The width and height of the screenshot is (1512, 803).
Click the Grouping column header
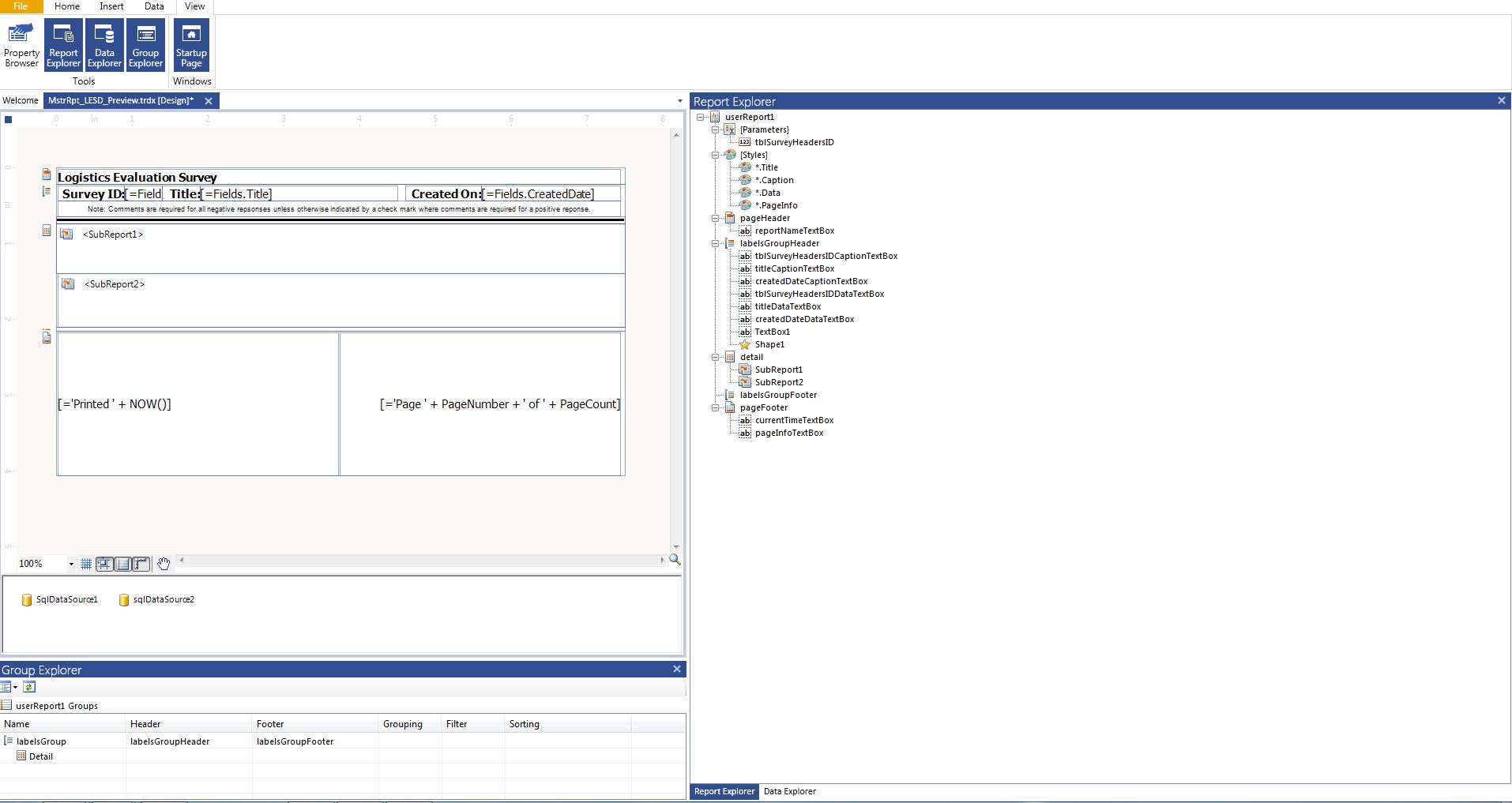[x=411, y=724]
